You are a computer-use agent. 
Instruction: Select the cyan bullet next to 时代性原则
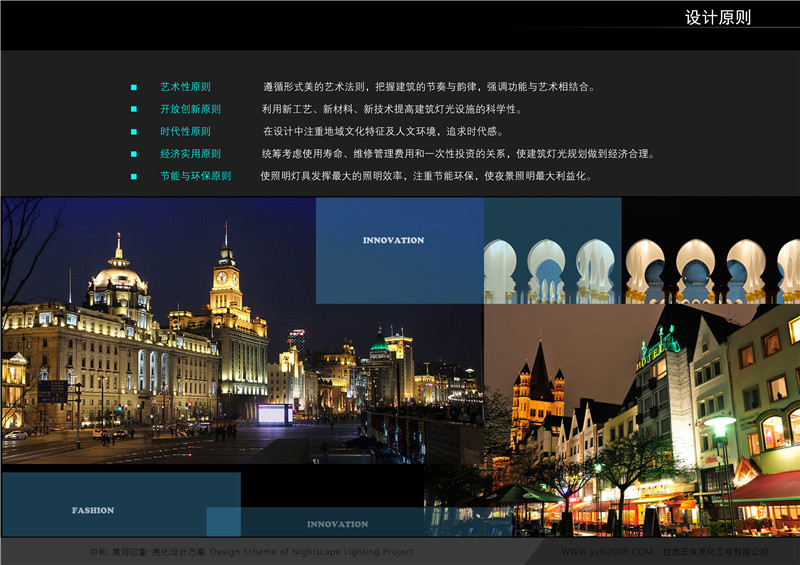click(x=133, y=132)
